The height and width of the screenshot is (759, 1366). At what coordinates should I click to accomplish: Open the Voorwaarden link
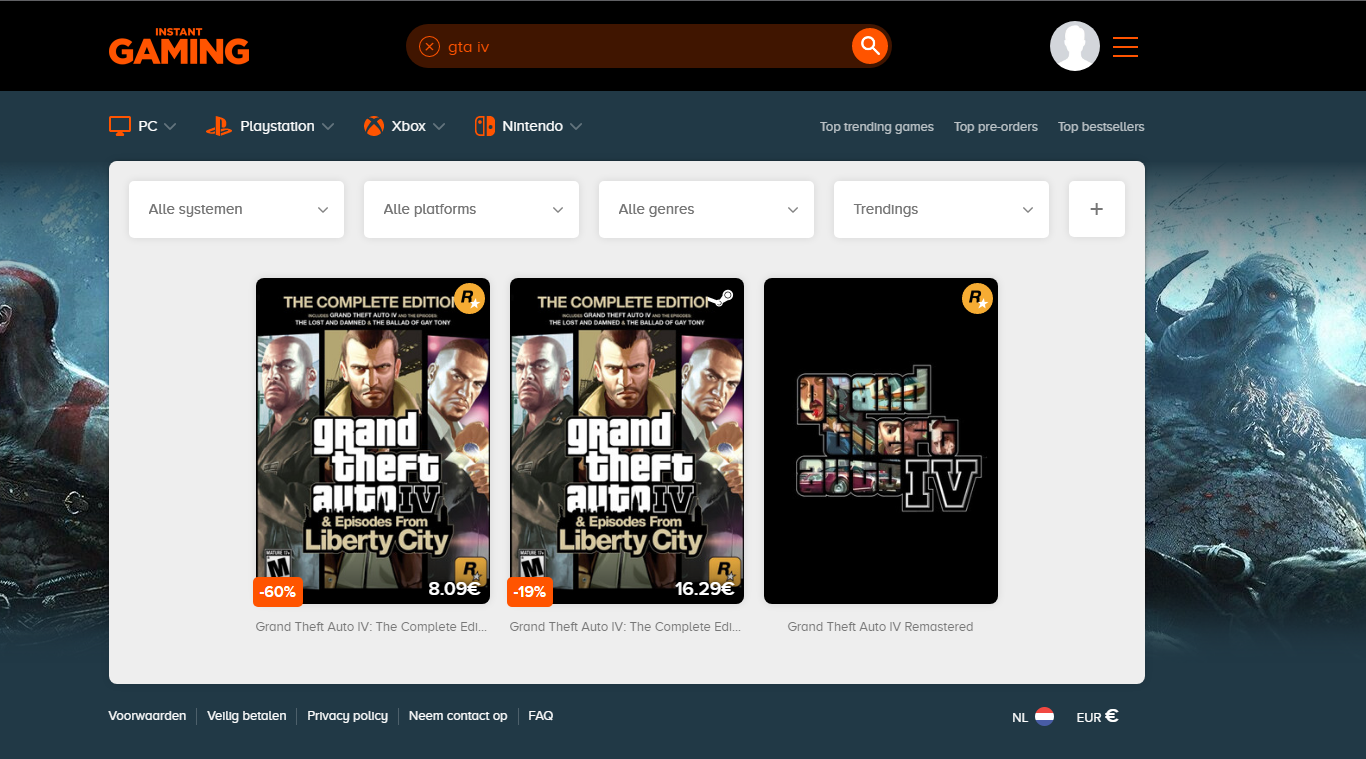tap(147, 716)
